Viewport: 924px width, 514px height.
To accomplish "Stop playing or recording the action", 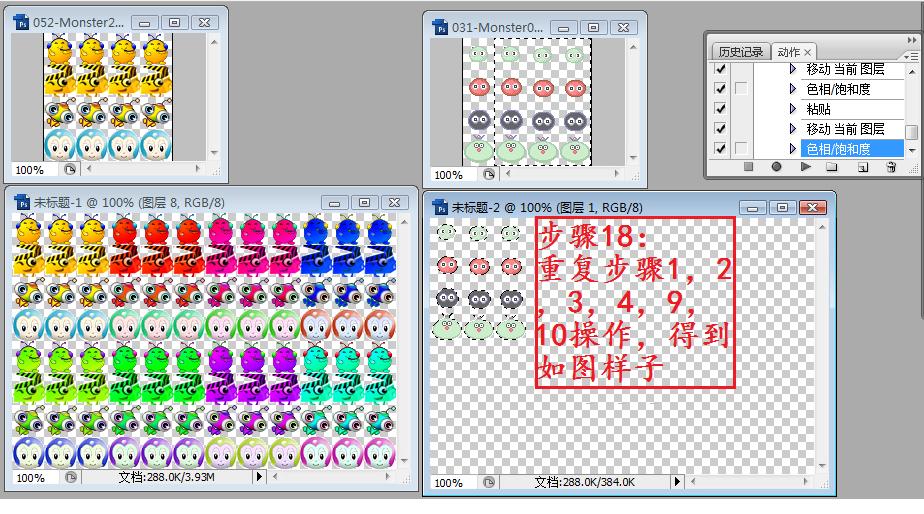I will [748, 167].
